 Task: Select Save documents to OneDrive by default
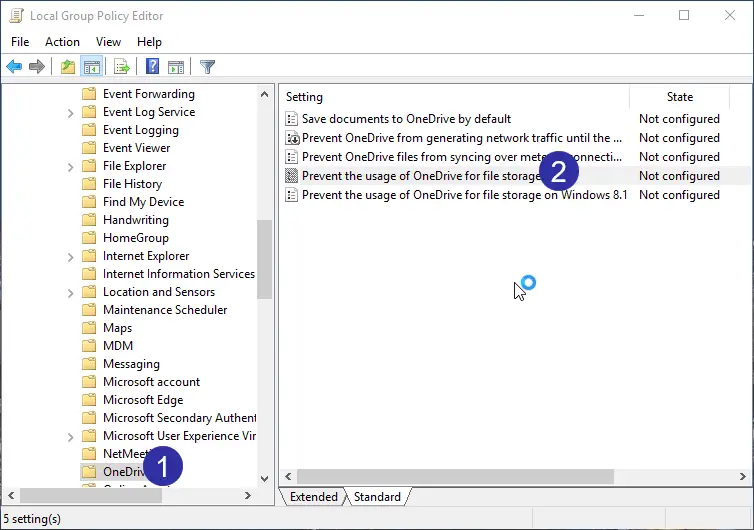coord(406,119)
